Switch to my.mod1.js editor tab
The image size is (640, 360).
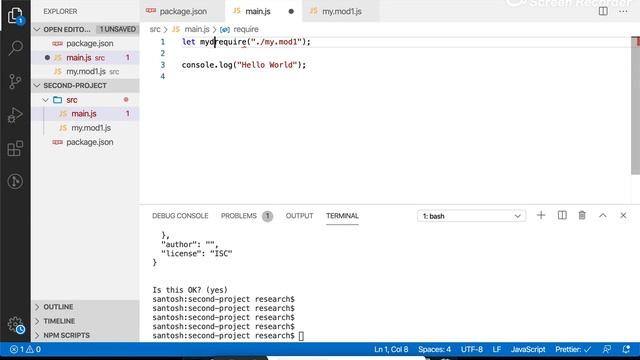tap(341, 11)
